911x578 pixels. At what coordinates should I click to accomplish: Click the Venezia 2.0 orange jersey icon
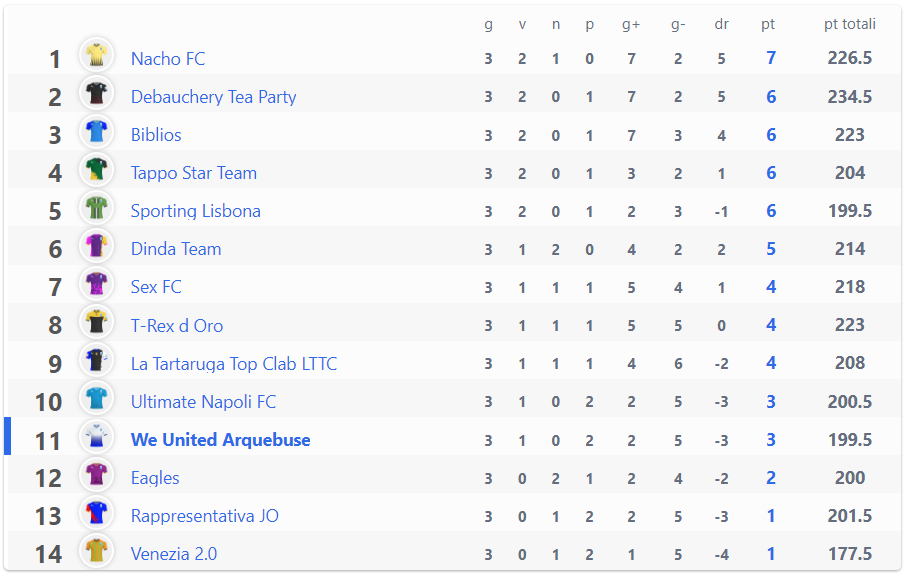click(96, 551)
